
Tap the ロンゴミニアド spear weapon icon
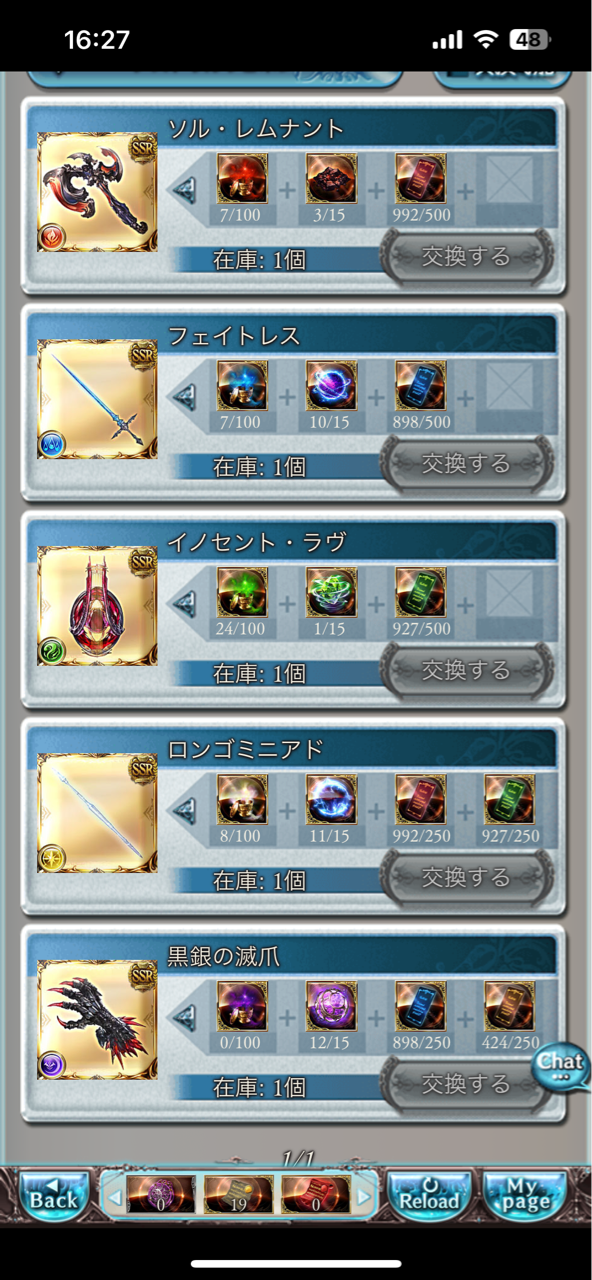click(x=97, y=813)
